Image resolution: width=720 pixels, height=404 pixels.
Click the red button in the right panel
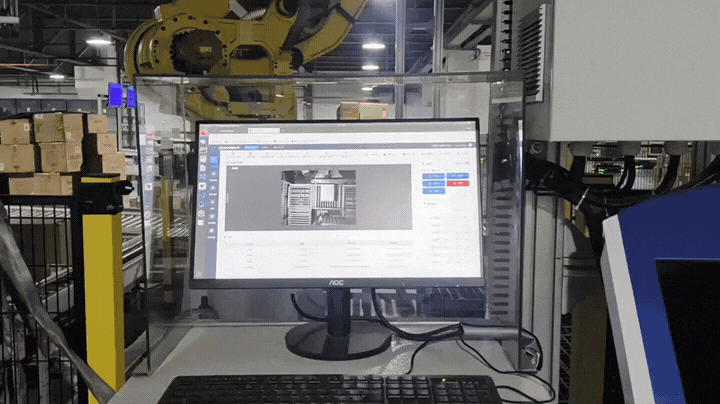tap(458, 183)
